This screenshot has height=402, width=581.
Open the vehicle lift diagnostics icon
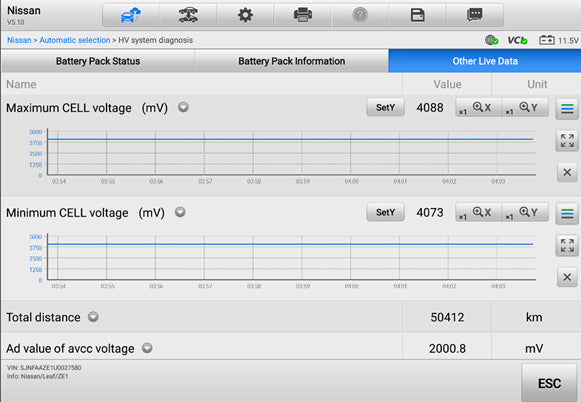pos(188,15)
